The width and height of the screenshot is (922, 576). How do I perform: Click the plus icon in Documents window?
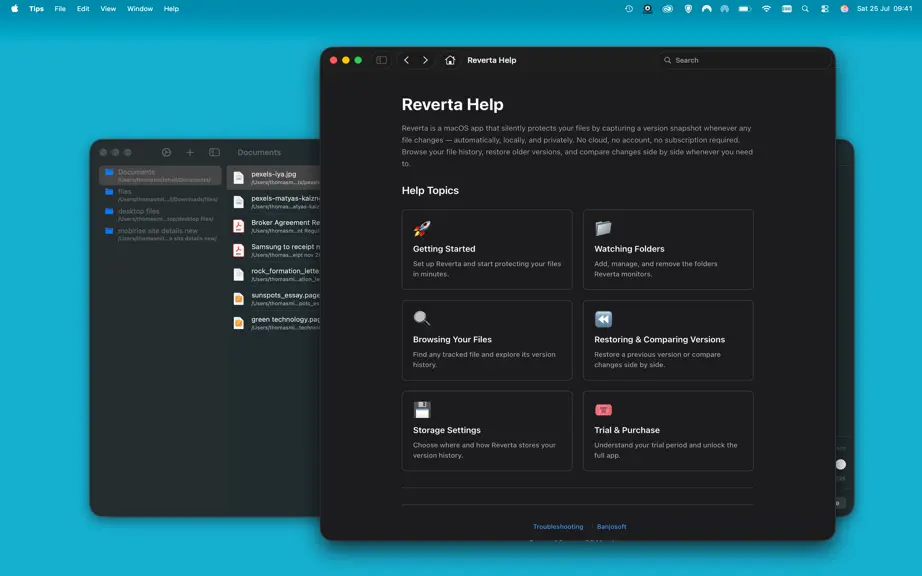click(190, 152)
